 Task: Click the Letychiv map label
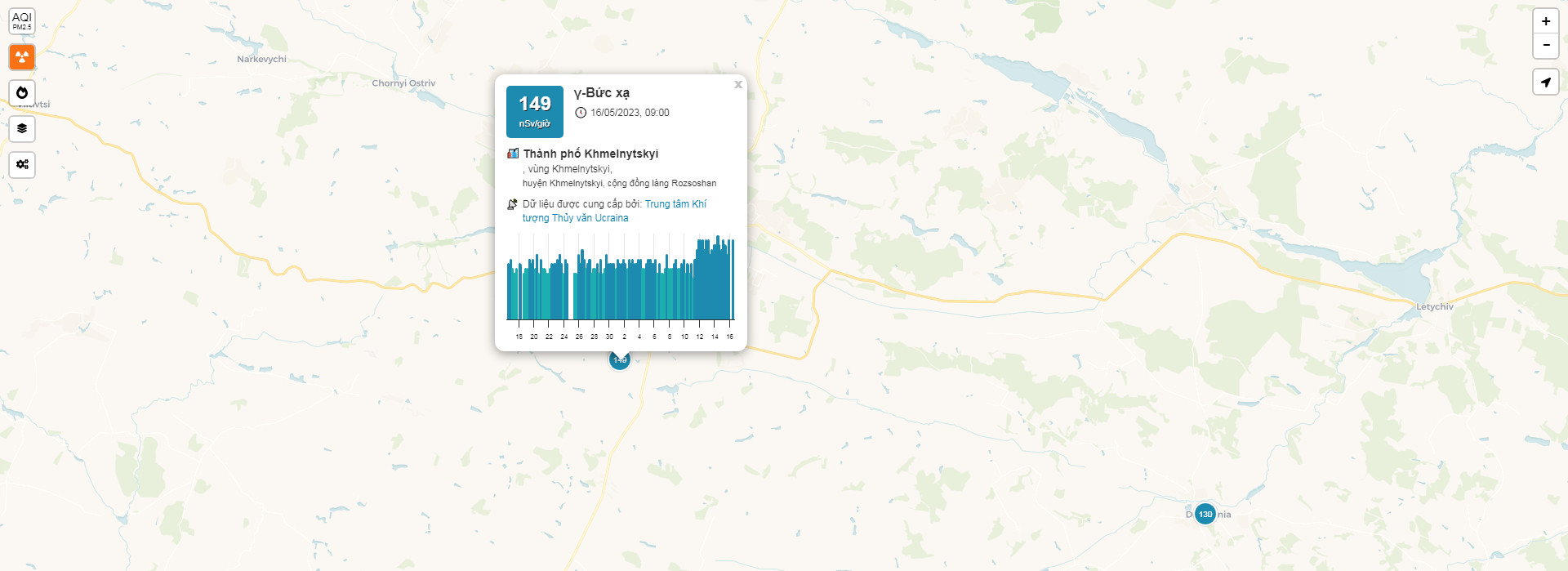point(1435,307)
